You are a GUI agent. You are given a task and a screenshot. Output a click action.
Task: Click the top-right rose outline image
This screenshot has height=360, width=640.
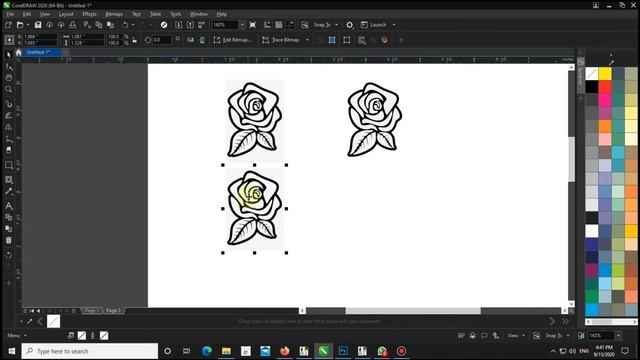[x=374, y=120]
